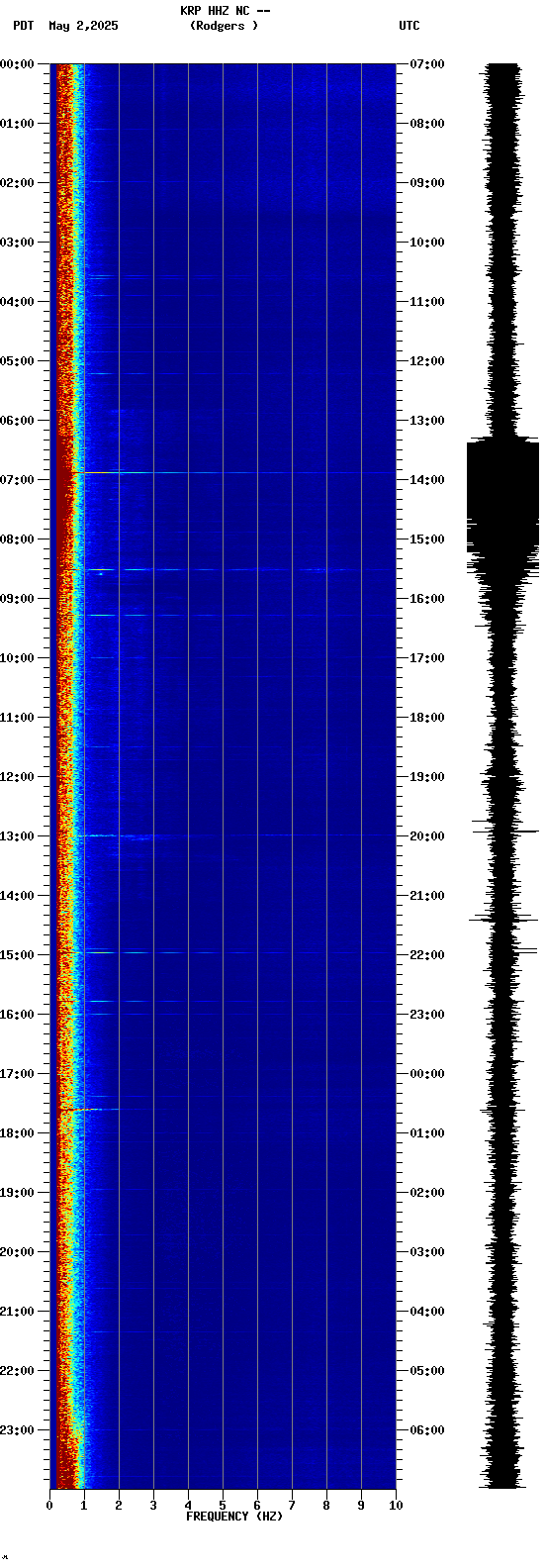Click the 5 Hz frequency tick label
The image size is (546, 1568).
[223, 1506]
